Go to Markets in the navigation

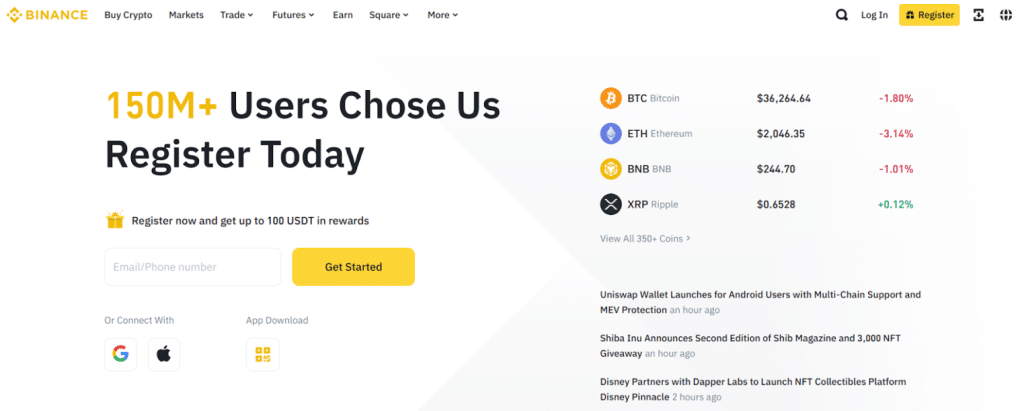pyautogui.click(x=186, y=15)
